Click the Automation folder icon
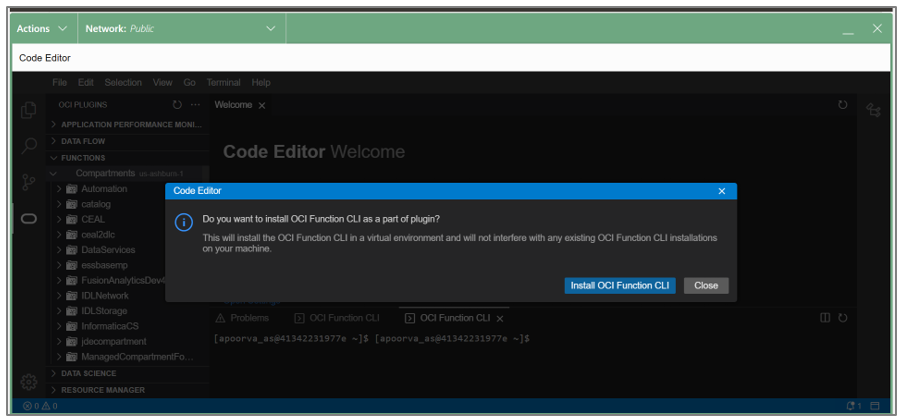 pos(72,189)
